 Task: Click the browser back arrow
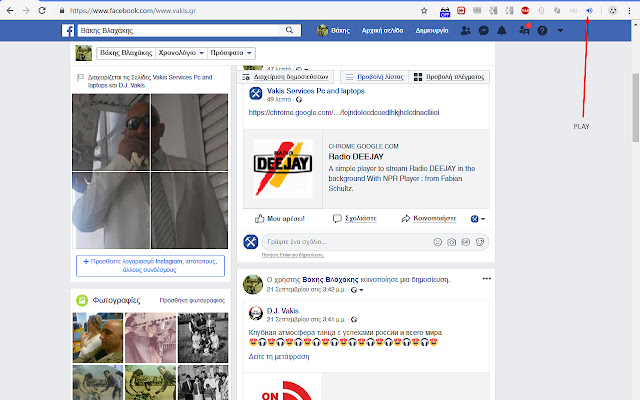click(x=10, y=11)
